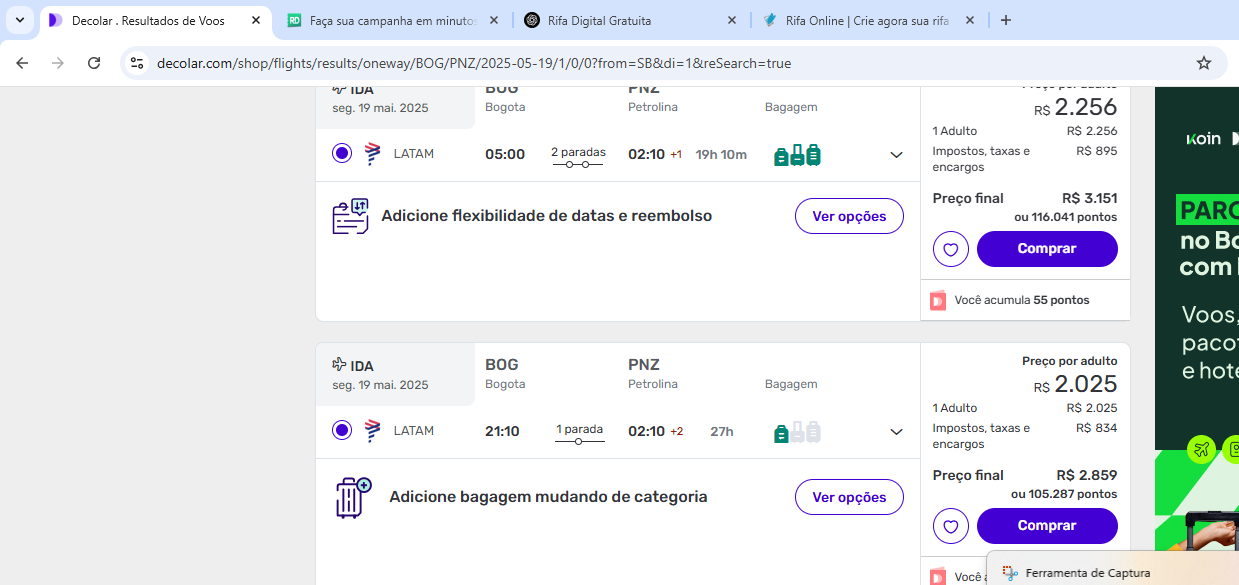Image resolution: width=1239 pixels, height=585 pixels.
Task: Reload the page using the refresh icon
Action: [94, 63]
